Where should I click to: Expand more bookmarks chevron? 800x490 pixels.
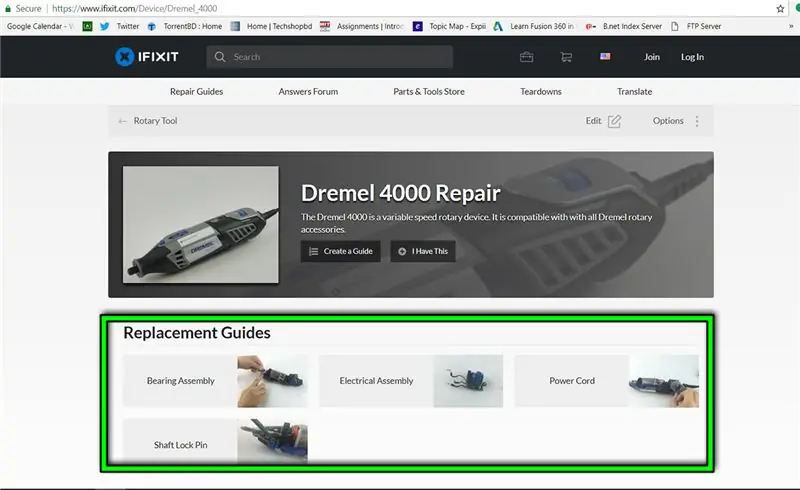tap(791, 26)
